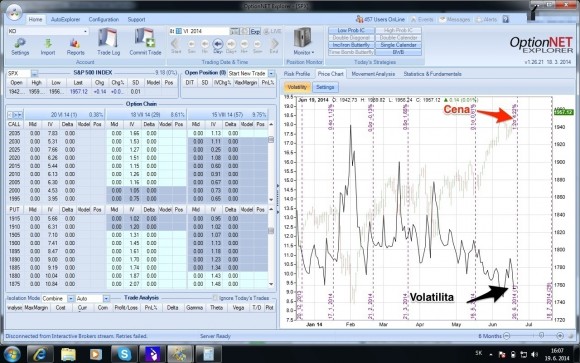Open the Messages item

pyautogui.click(x=455, y=19)
